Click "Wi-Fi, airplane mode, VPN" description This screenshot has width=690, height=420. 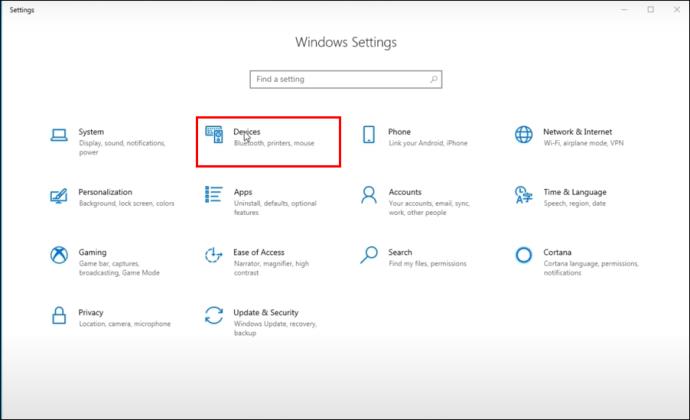(584, 143)
